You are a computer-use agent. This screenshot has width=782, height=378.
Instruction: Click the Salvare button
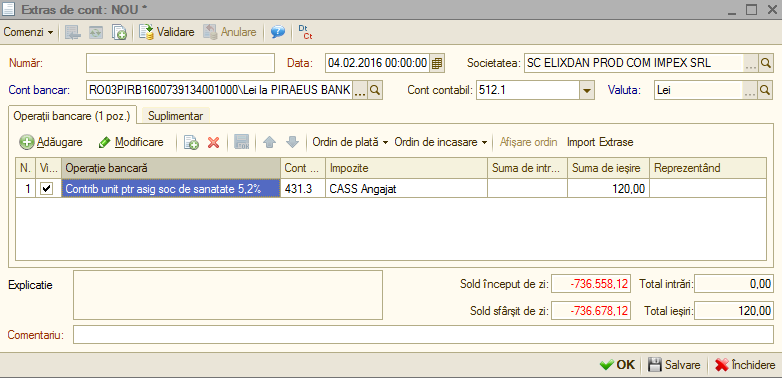click(x=674, y=365)
